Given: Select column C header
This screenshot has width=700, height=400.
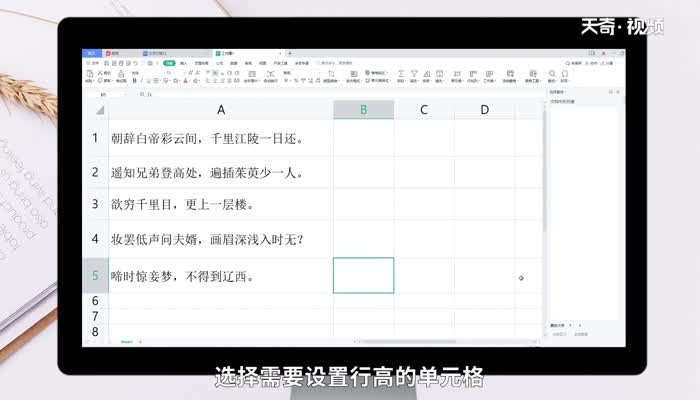Looking at the screenshot, I should [424, 110].
